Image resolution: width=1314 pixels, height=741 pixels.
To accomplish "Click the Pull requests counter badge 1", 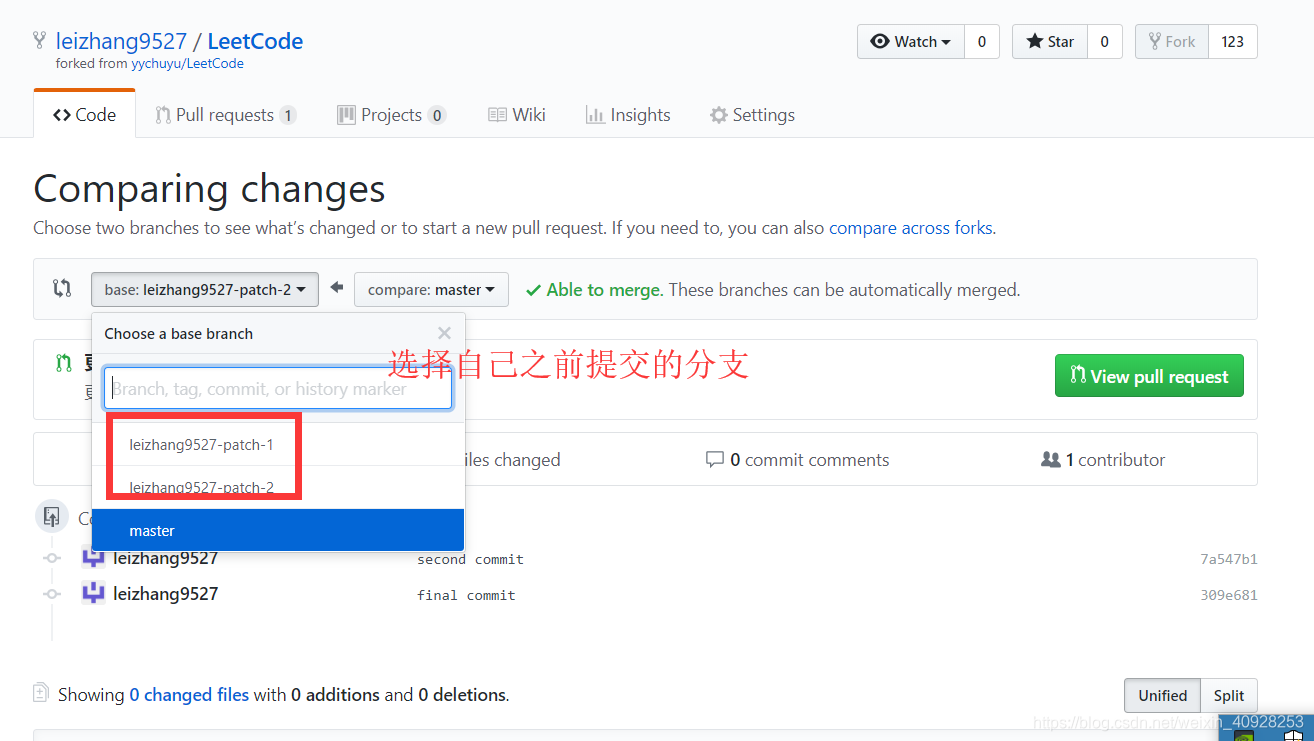I will (288, 115).
